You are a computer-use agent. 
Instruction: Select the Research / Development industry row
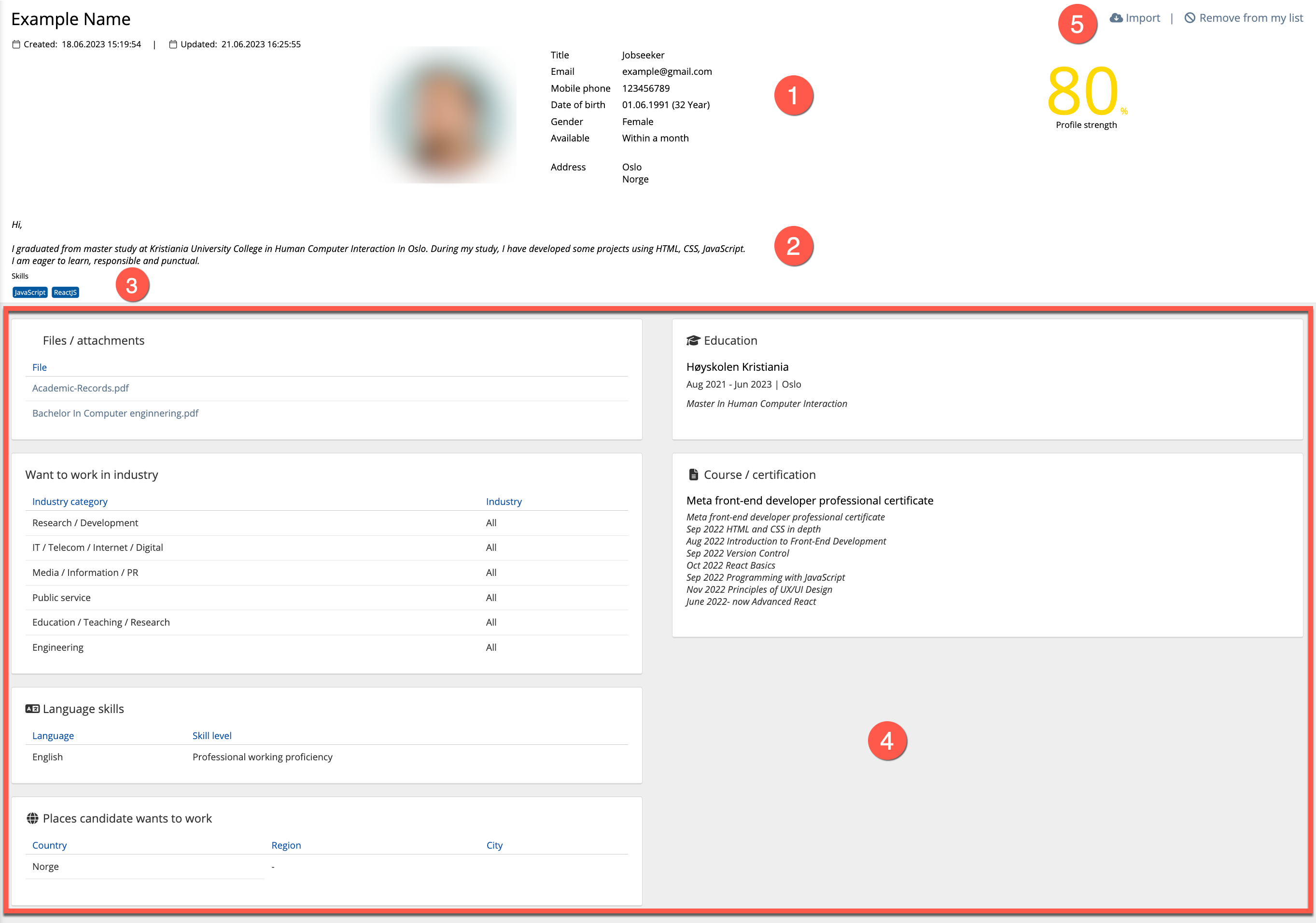(327, 523)
